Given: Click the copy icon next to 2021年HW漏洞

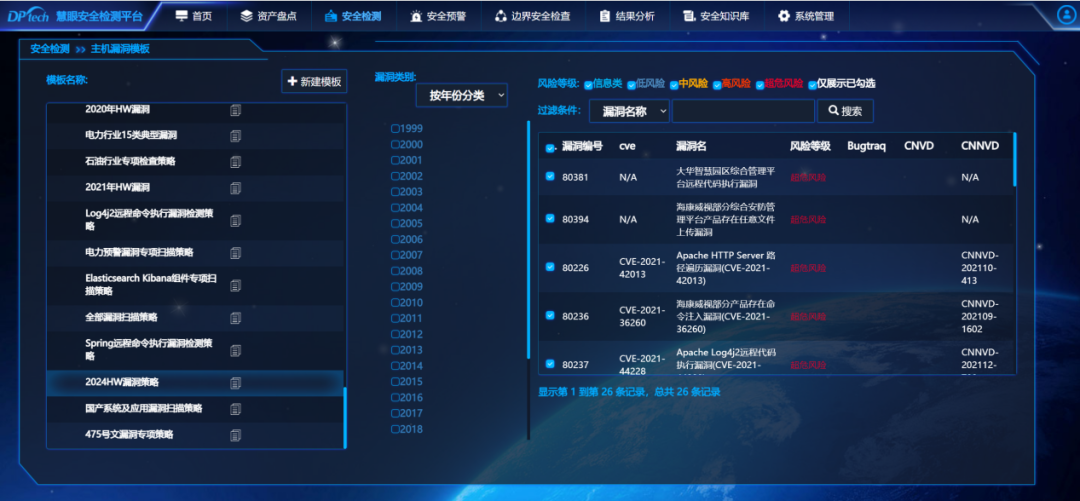Looking at the screenshot, I should (236, 187).
